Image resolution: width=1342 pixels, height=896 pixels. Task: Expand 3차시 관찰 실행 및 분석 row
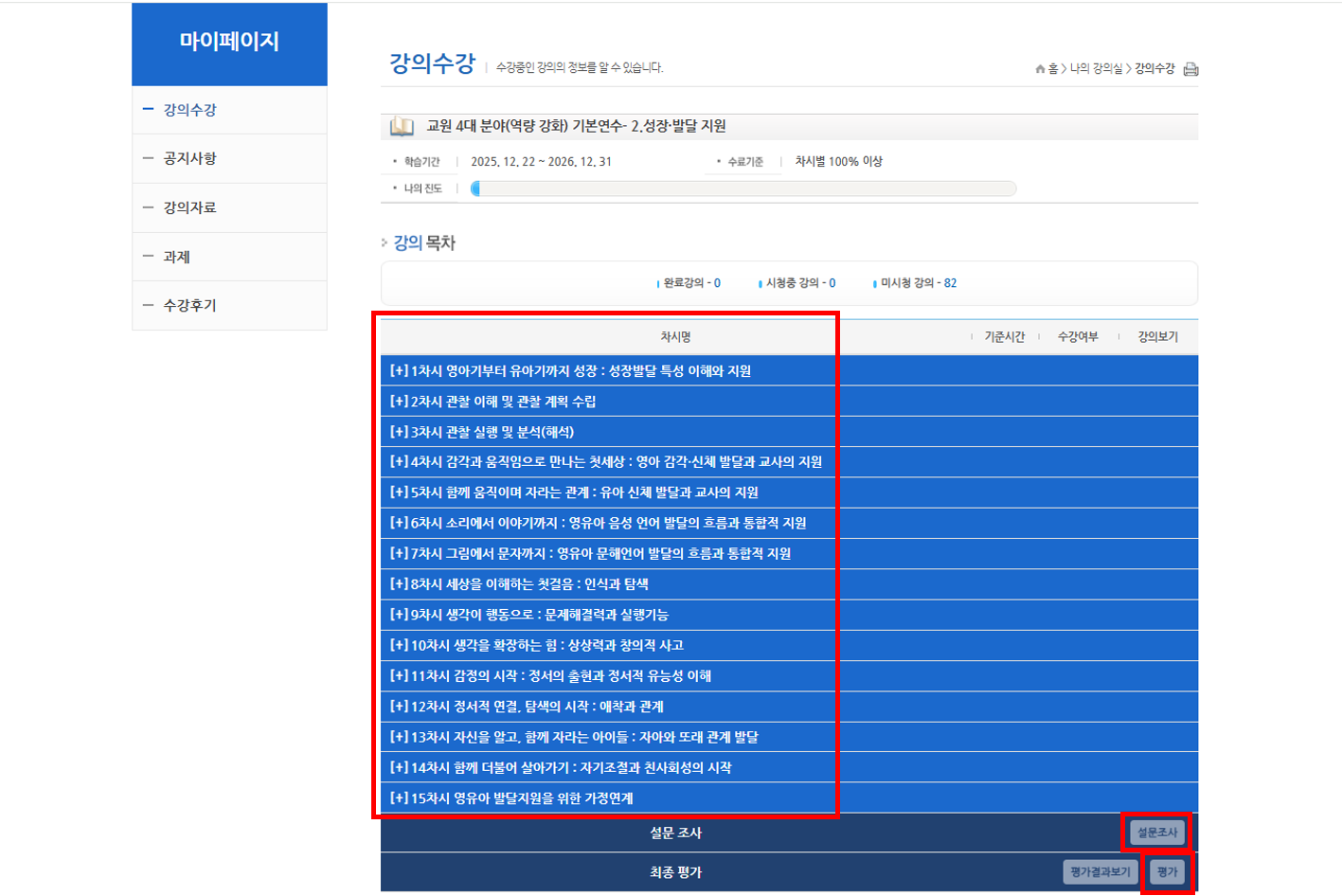[482, 432]
